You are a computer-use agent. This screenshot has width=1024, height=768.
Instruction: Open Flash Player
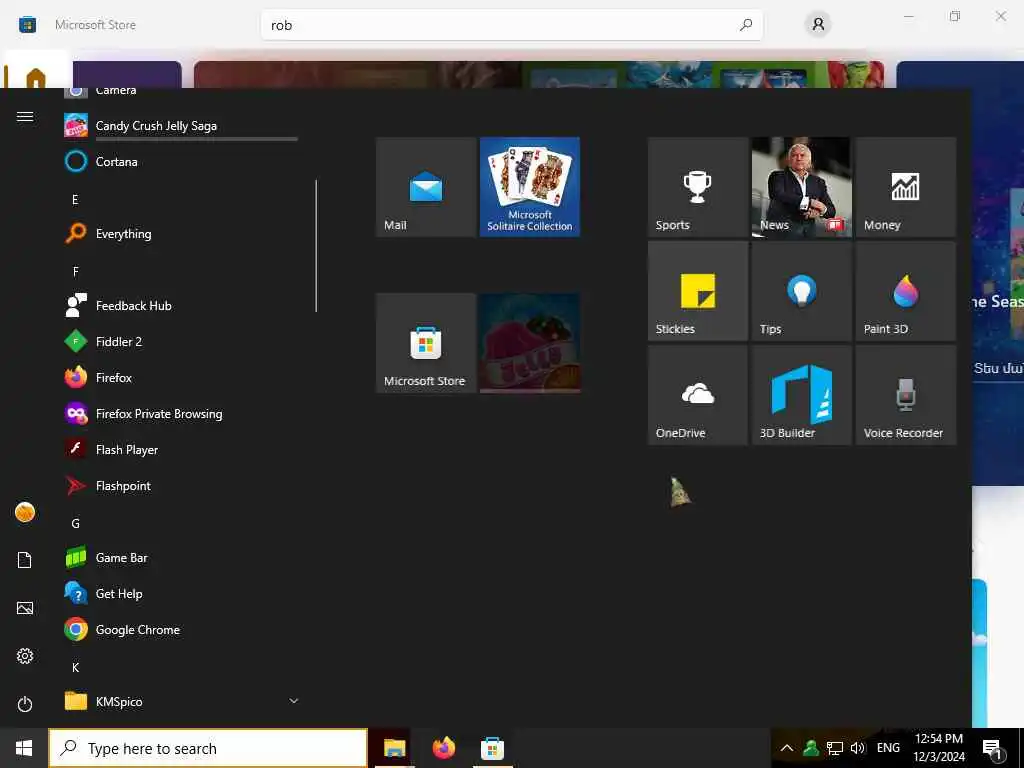181,449
